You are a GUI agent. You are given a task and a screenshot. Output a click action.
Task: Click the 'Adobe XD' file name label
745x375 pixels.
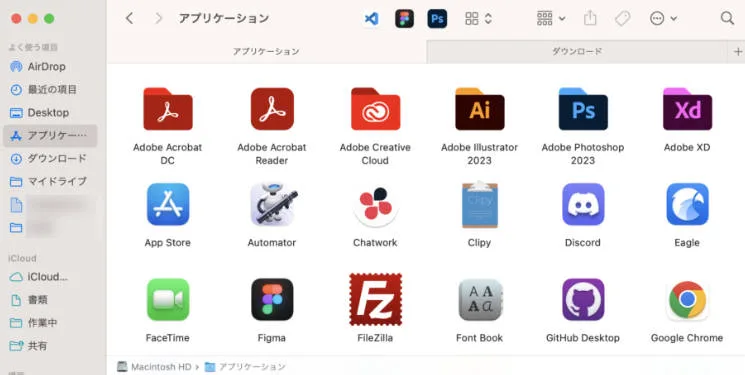(687, 147)
